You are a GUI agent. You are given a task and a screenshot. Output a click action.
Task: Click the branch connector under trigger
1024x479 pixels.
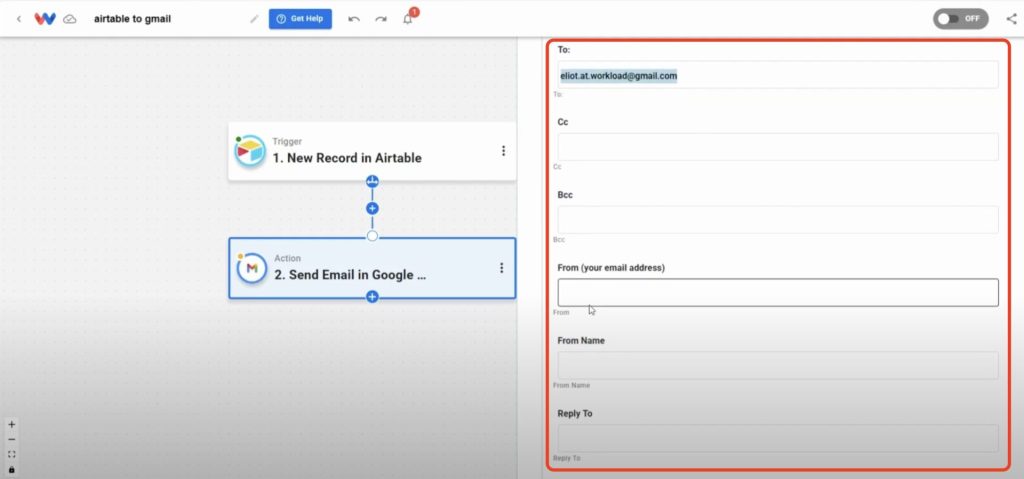pos(372,181)
